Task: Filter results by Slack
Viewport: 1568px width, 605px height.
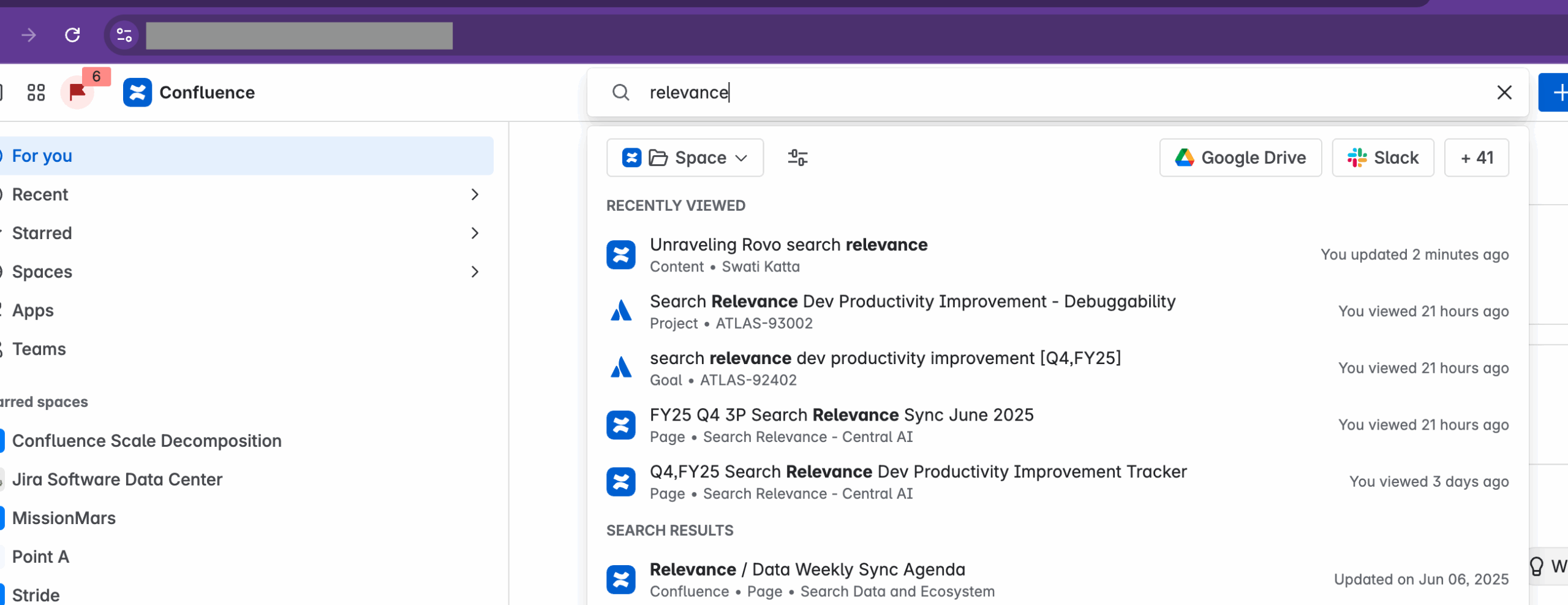Action: pyautogui.click(x=1382, y=158)
